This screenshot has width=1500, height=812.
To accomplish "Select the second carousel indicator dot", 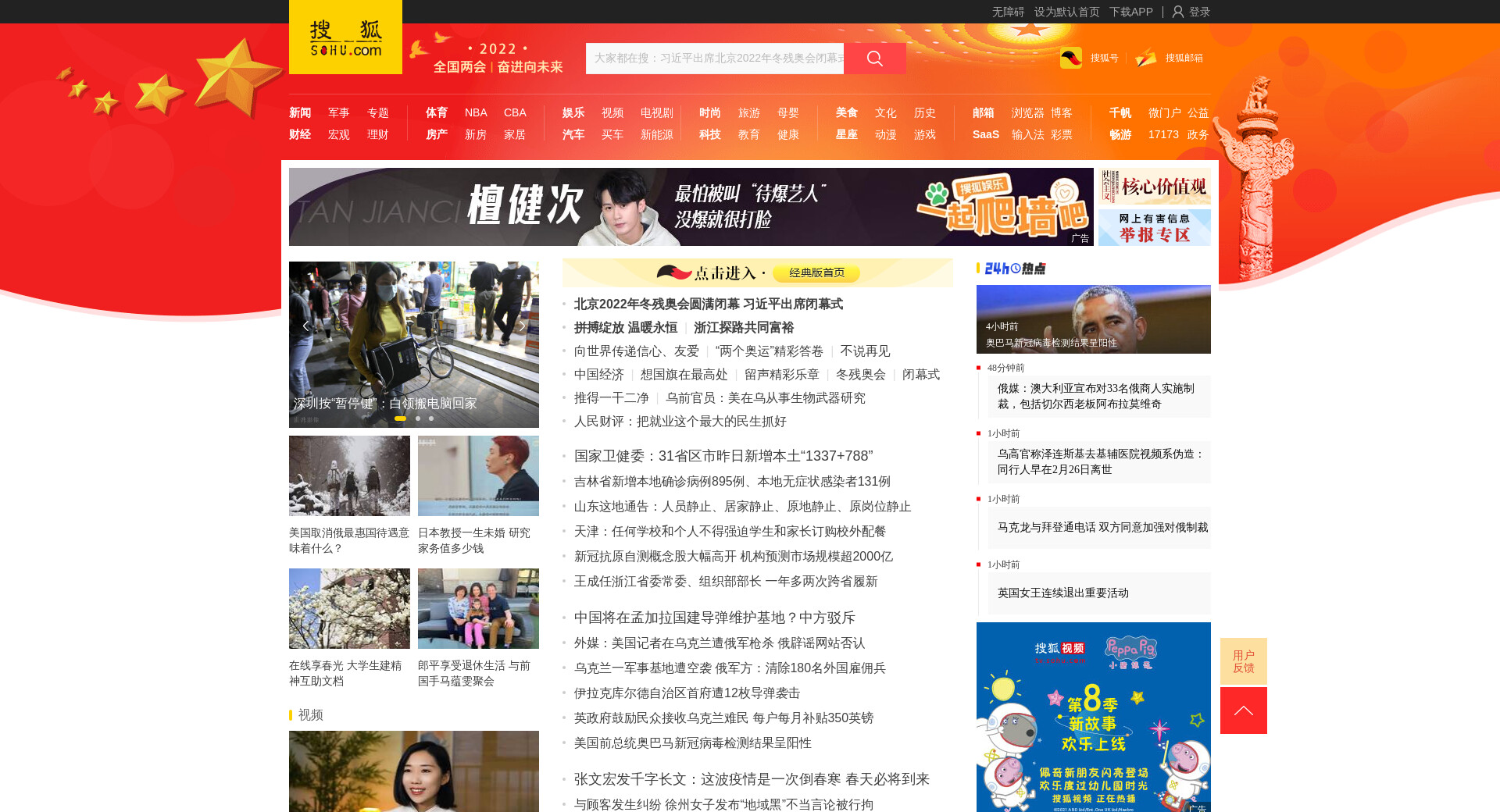I will (x=418, y=418).
